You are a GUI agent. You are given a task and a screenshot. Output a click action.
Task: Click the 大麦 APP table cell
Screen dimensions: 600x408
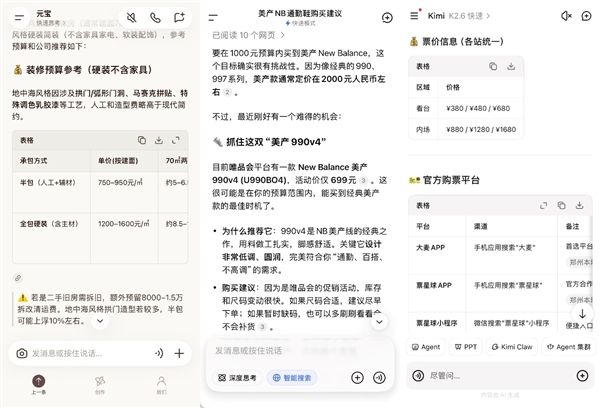[437, 255]
